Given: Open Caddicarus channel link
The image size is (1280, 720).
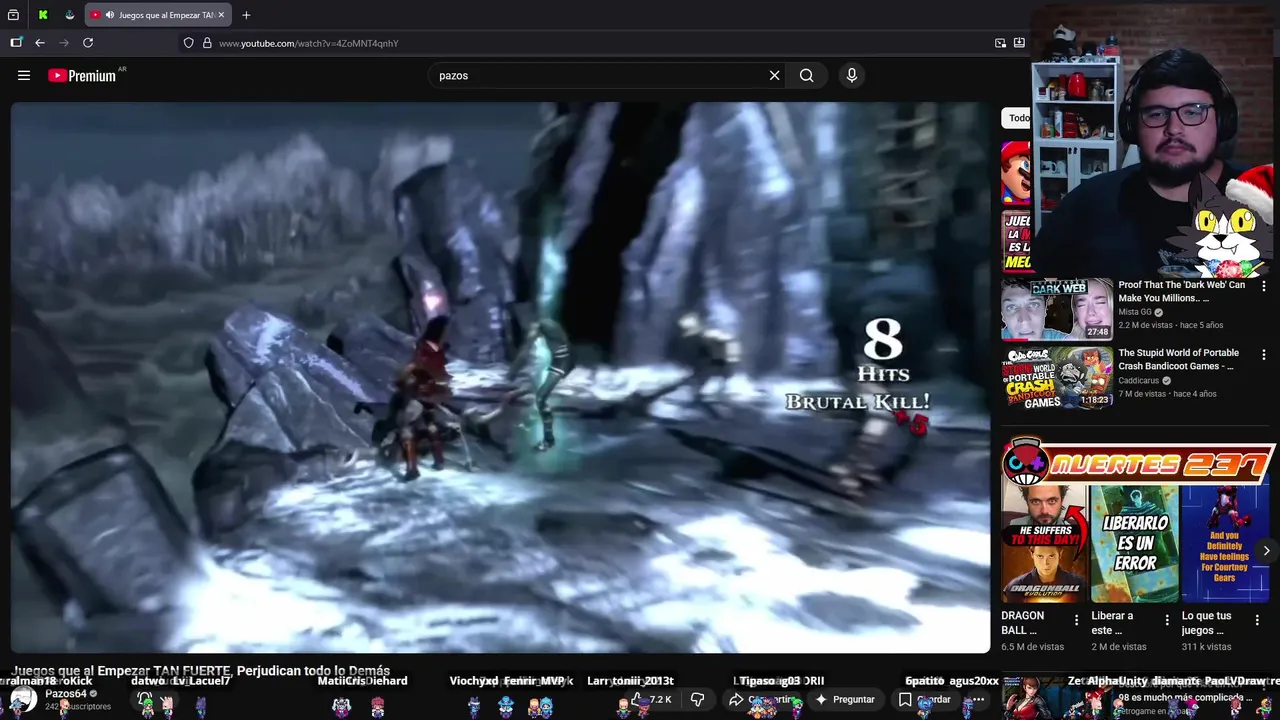Looking at the screenshot, I should tap(1139, 380).
